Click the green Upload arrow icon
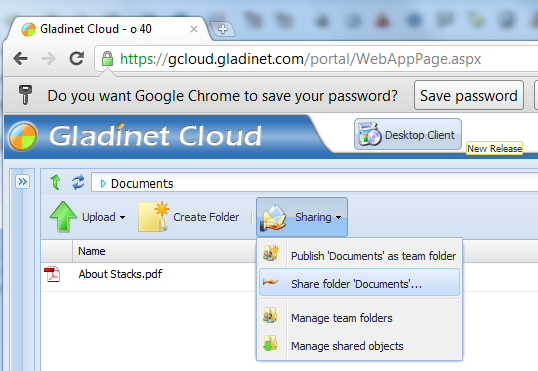The width and height of the screenshot is (538, 371). point(63,217)
